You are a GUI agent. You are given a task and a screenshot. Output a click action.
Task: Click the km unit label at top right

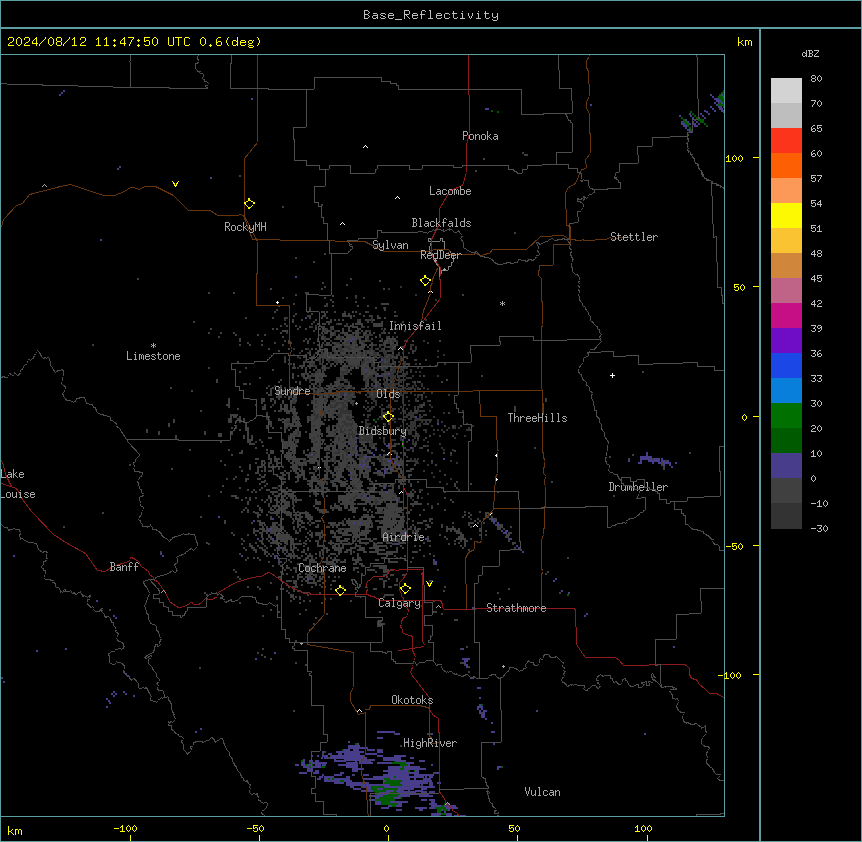pos(745,42)
